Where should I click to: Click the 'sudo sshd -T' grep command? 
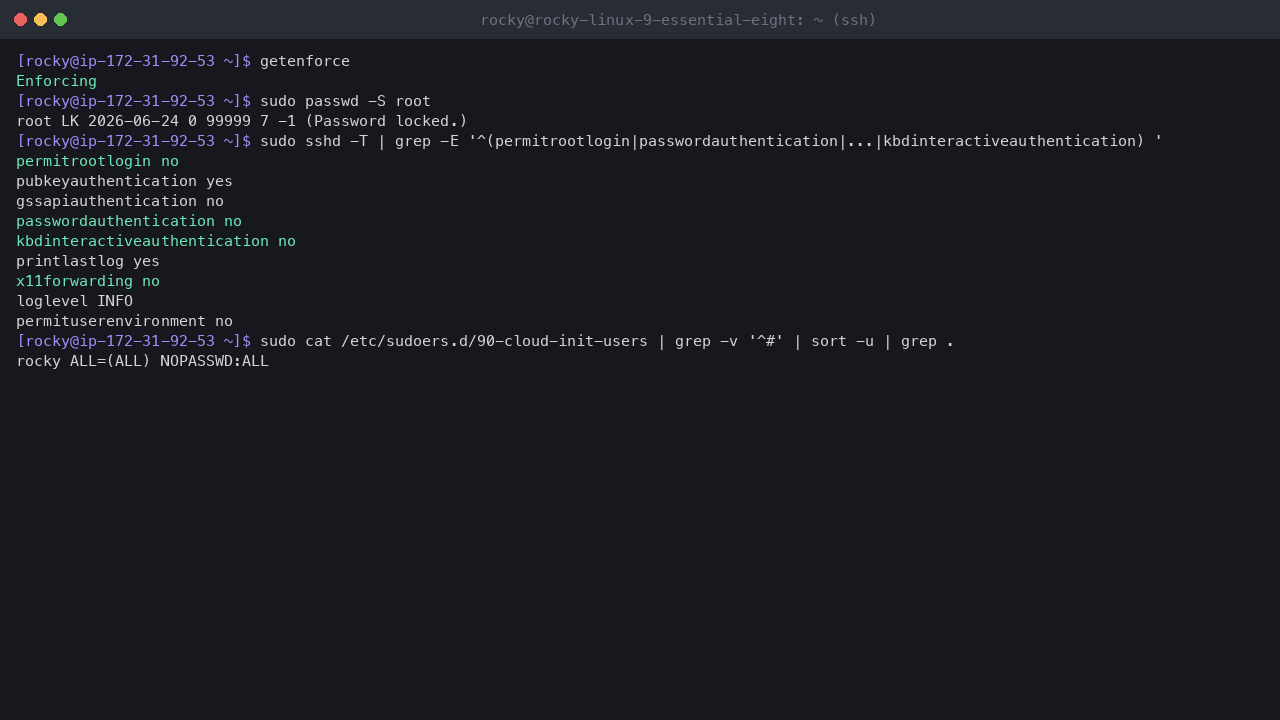[x=711, y=141]
